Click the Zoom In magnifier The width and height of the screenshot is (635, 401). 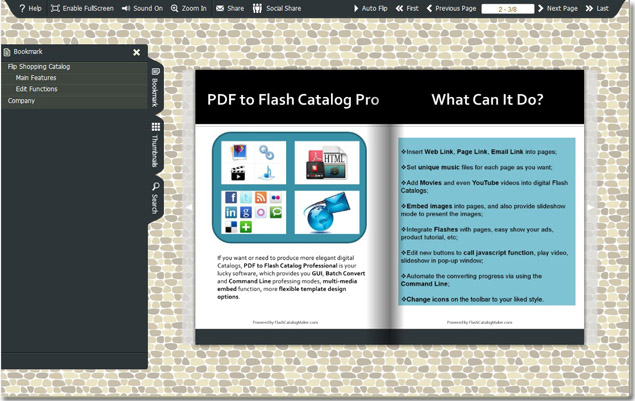[x=189, y=8]
